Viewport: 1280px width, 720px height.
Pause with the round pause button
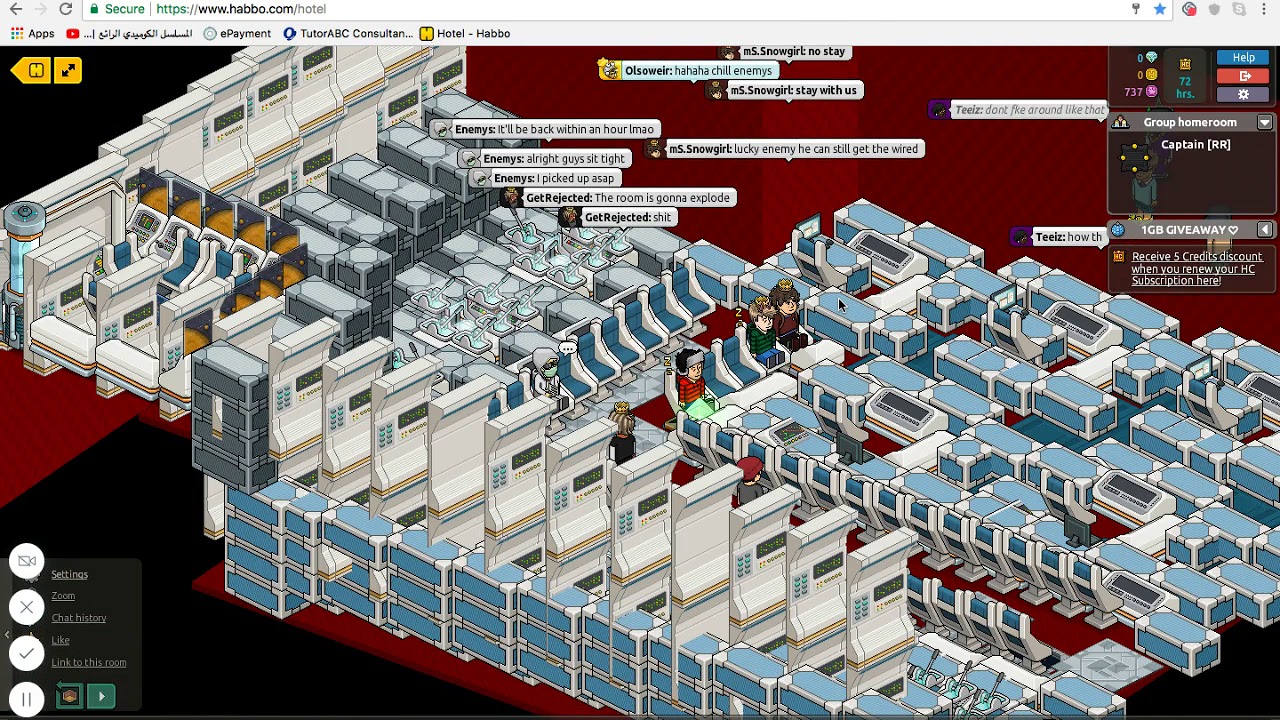pos(27,699)
